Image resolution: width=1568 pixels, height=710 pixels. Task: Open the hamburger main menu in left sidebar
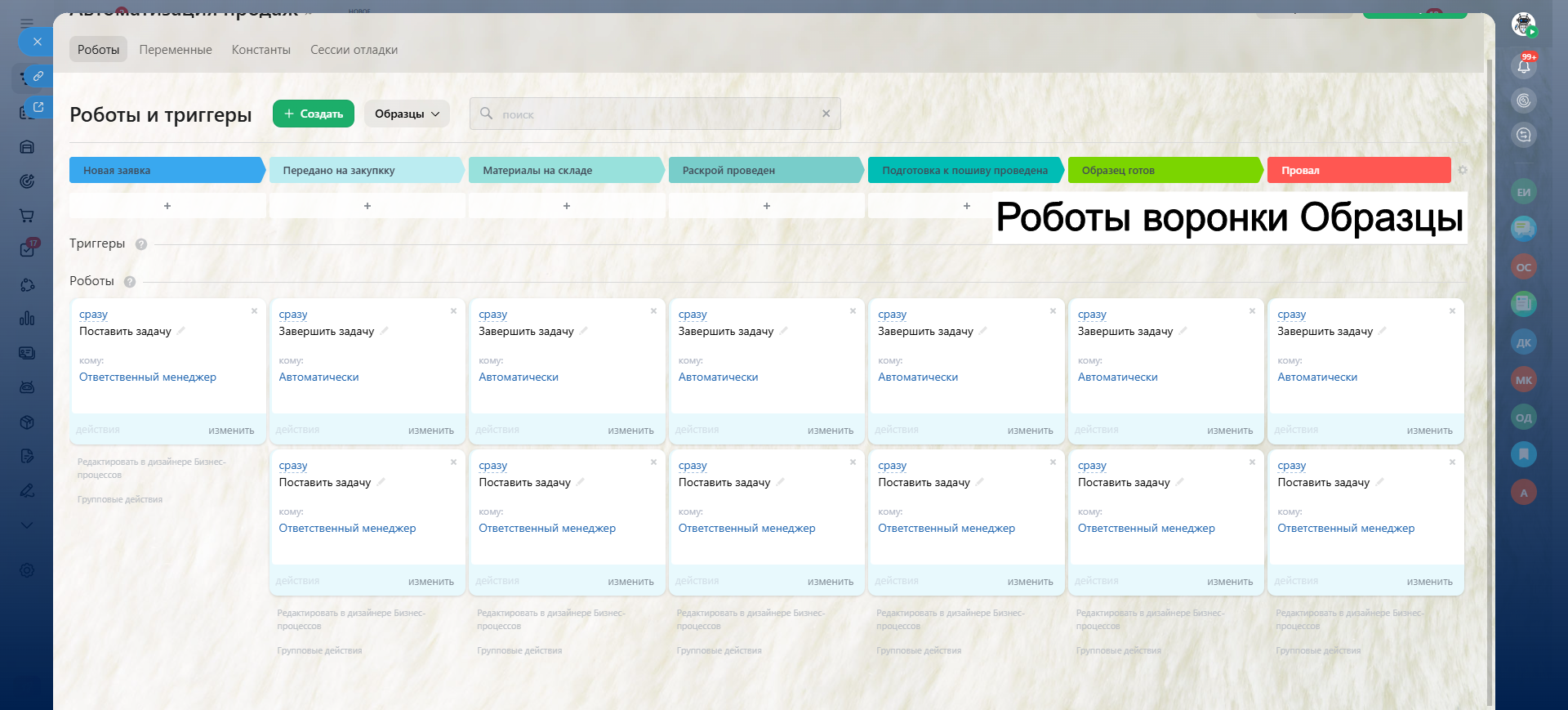pos(27,24)
